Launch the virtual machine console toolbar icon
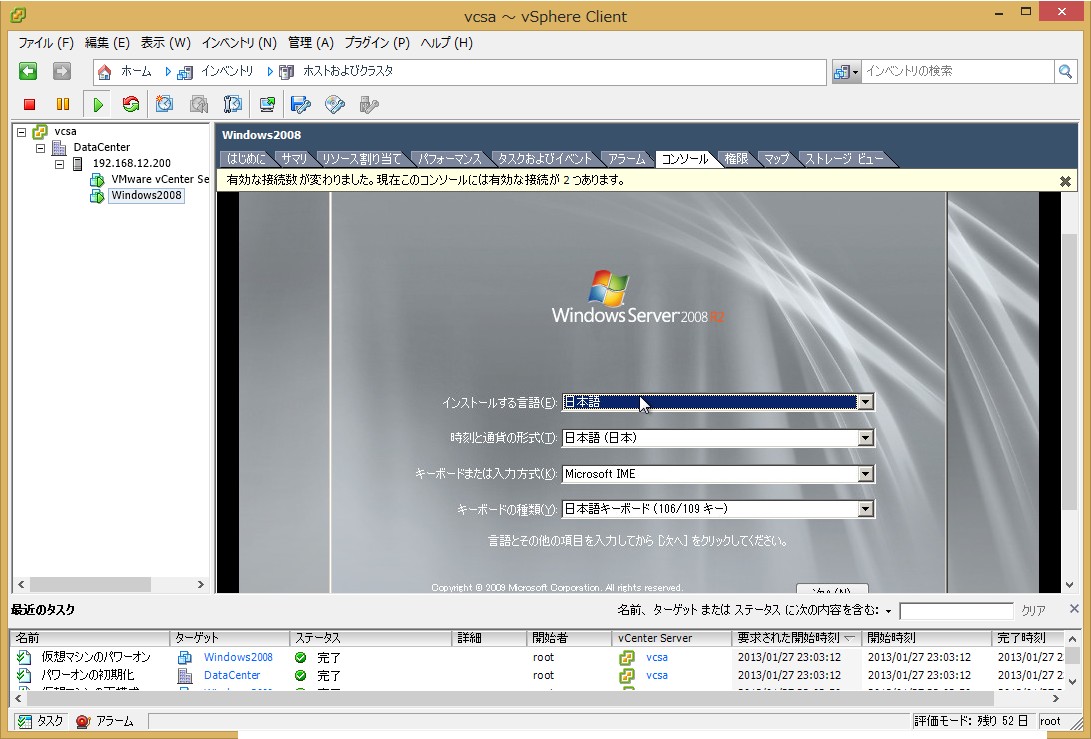 (267, 104)
